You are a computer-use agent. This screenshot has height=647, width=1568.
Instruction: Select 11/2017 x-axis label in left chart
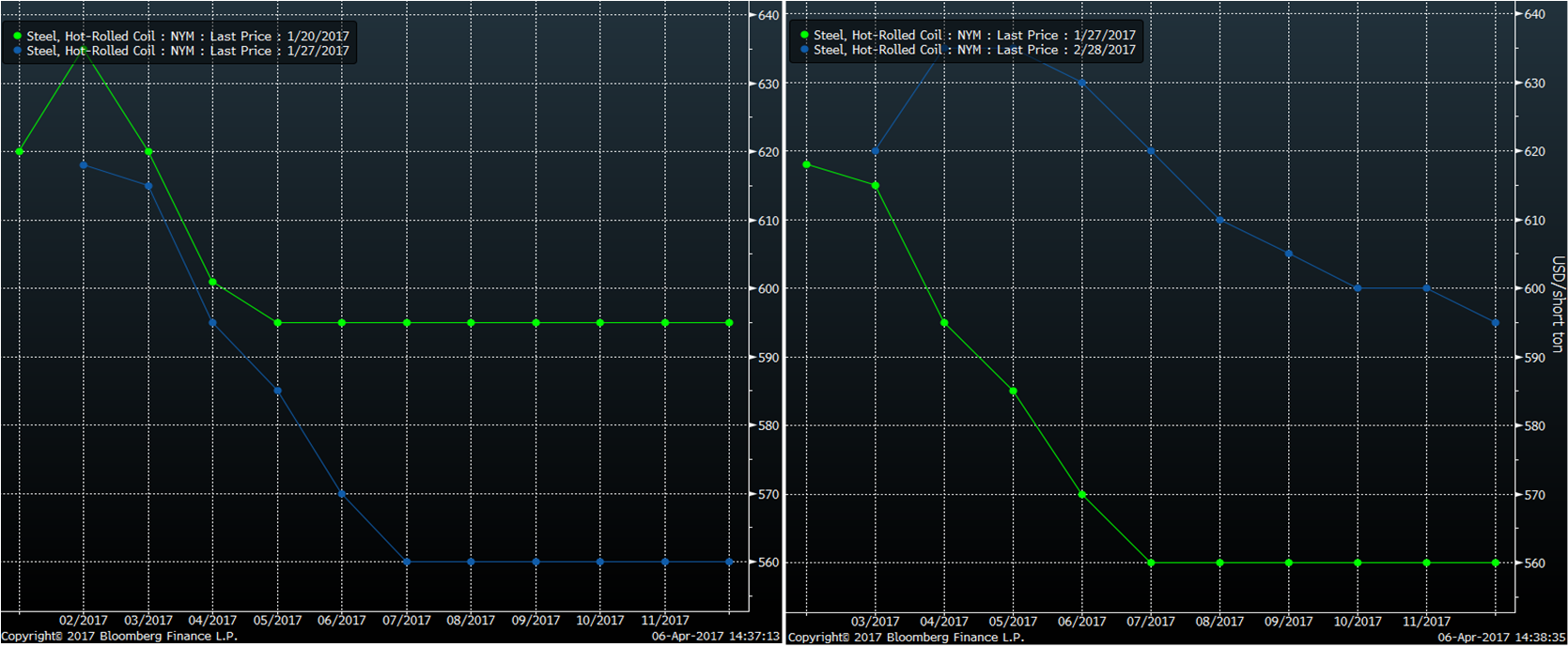click(665, 621)
